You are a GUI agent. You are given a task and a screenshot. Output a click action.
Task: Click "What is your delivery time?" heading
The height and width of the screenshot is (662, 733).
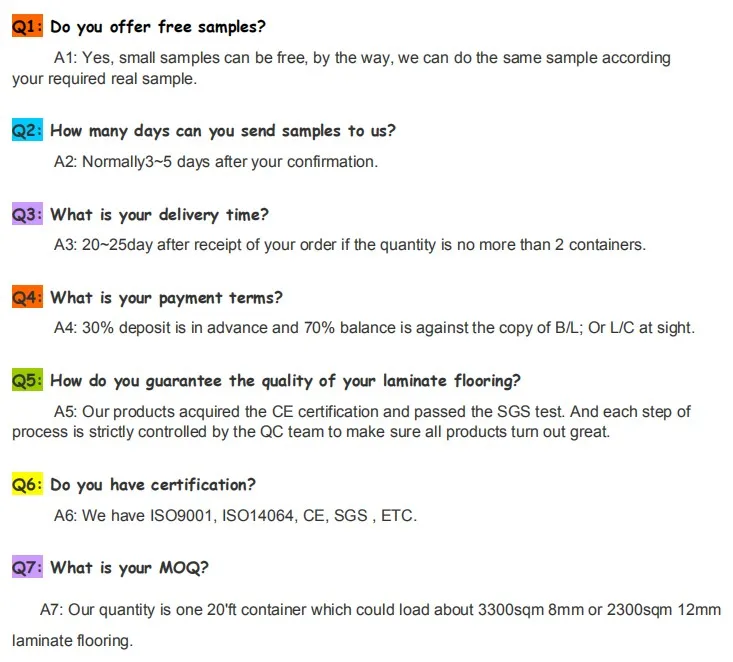159,214
